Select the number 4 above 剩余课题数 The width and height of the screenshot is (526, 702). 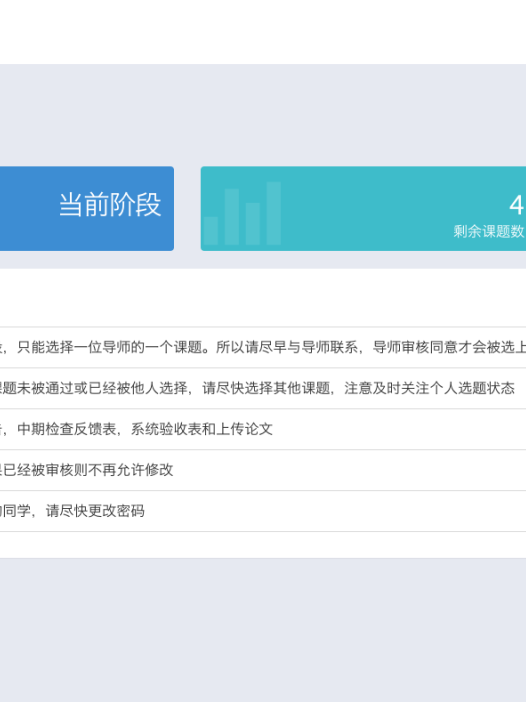(516, 205)
